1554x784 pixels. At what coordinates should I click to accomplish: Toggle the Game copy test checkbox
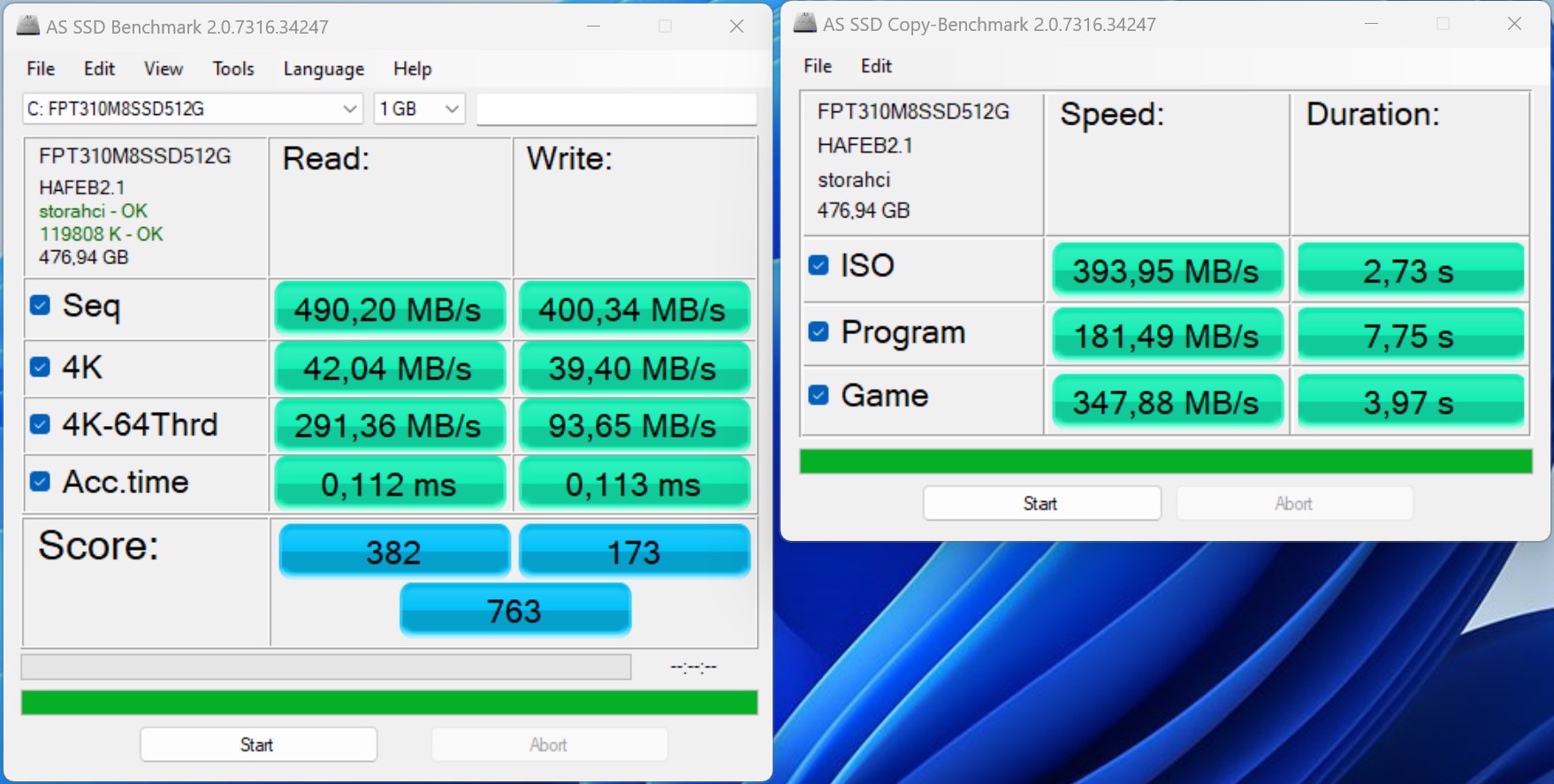819,395
